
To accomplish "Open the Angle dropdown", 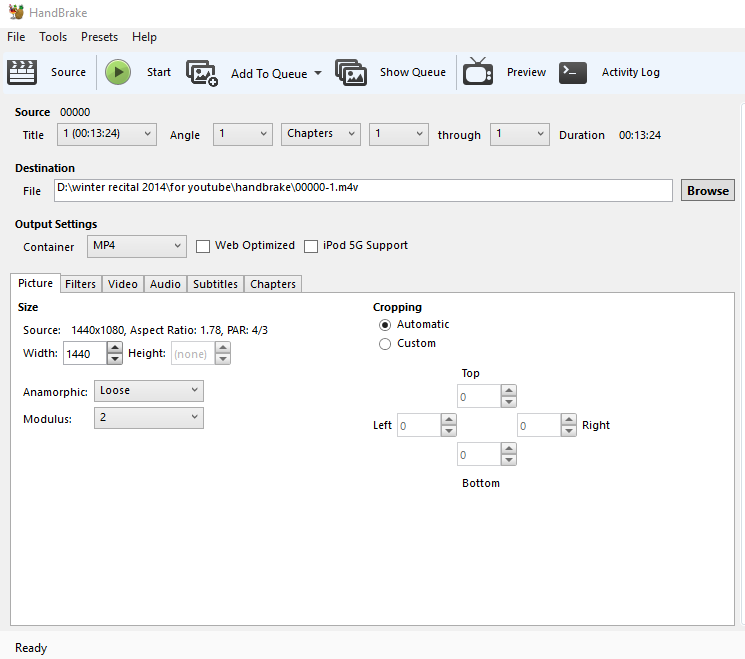I will pyautogui.click(x=243, y=134).
